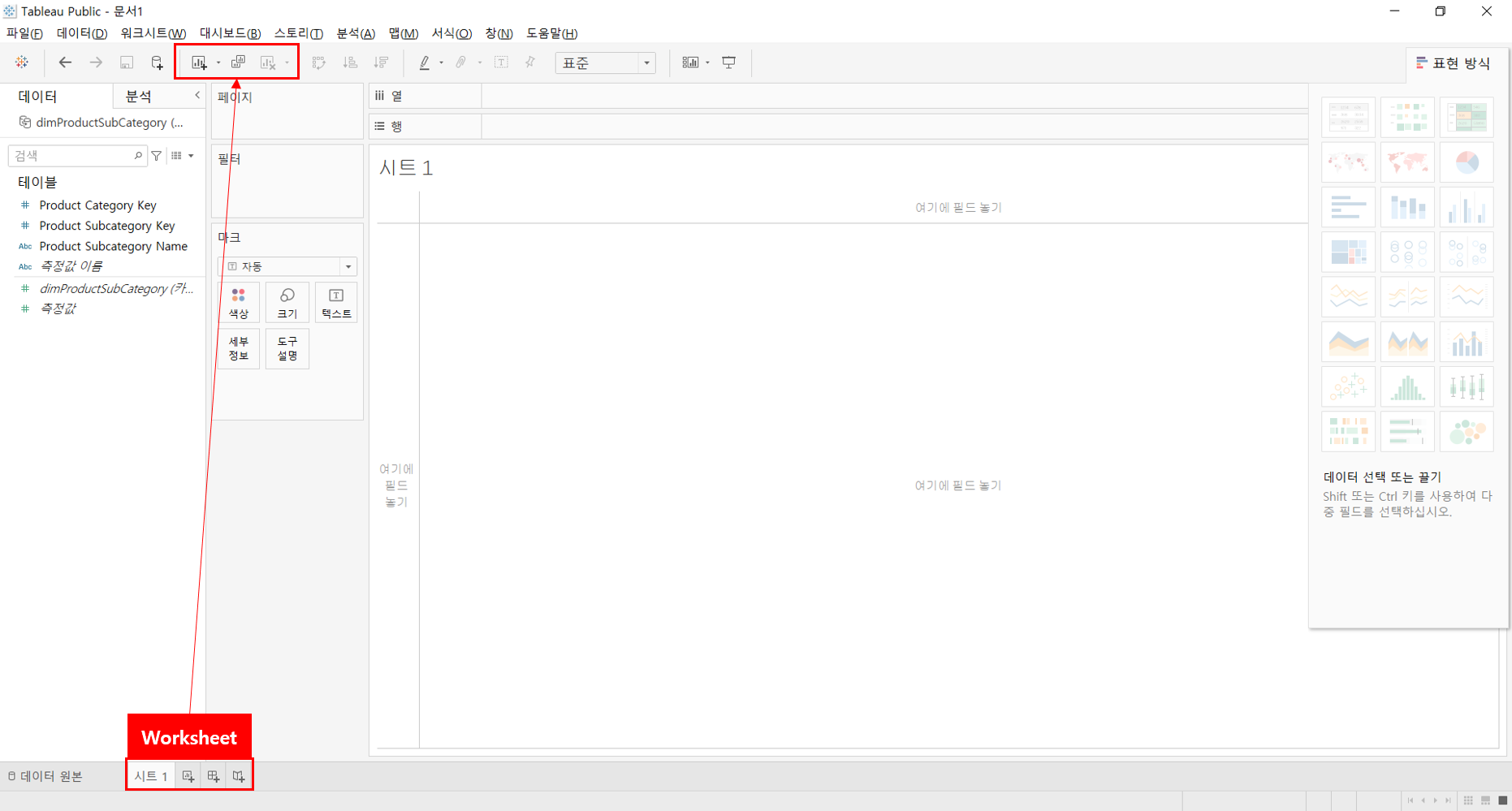Click the new worksheet tab icon at bottom
This screenshot has height=811, width=1512.
tap(188, 776)
